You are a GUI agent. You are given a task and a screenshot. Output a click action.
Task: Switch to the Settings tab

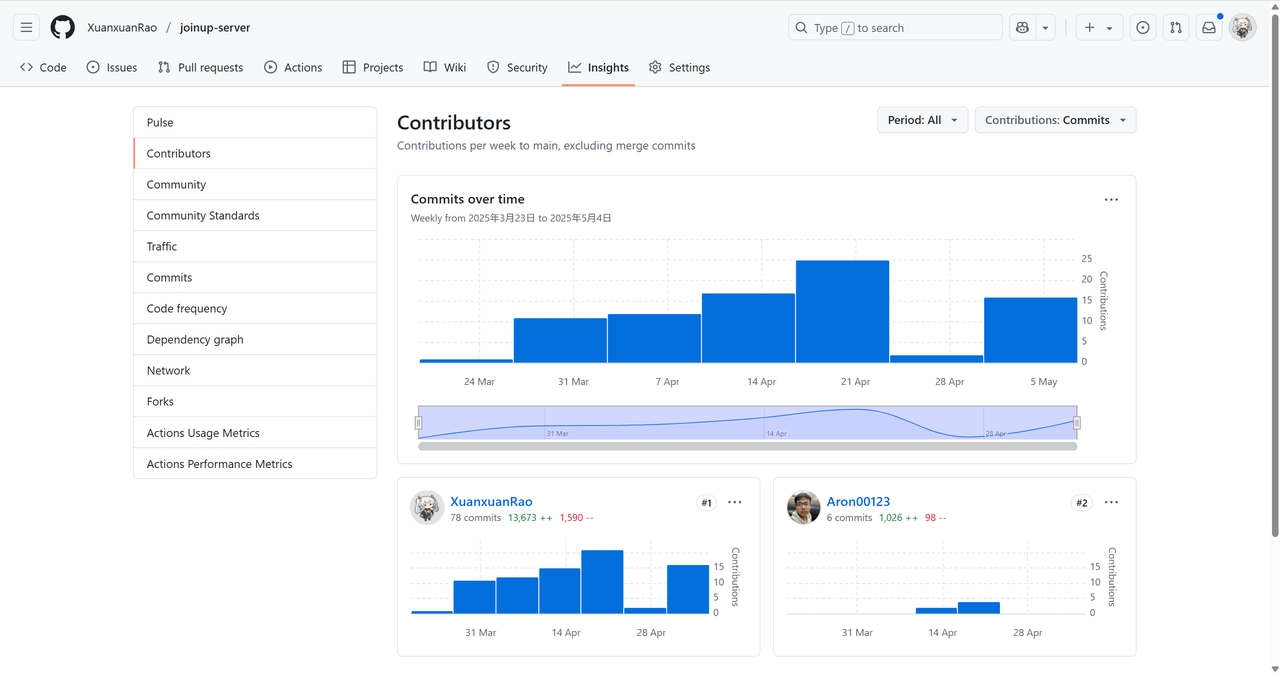pyautogui.click(x=679, y=67)
